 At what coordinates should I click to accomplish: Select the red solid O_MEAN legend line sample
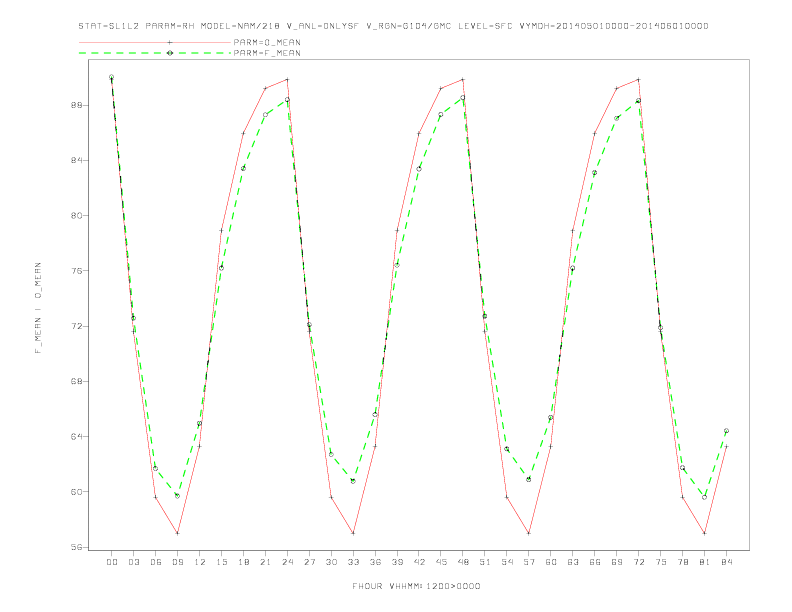tap(155, 42)
